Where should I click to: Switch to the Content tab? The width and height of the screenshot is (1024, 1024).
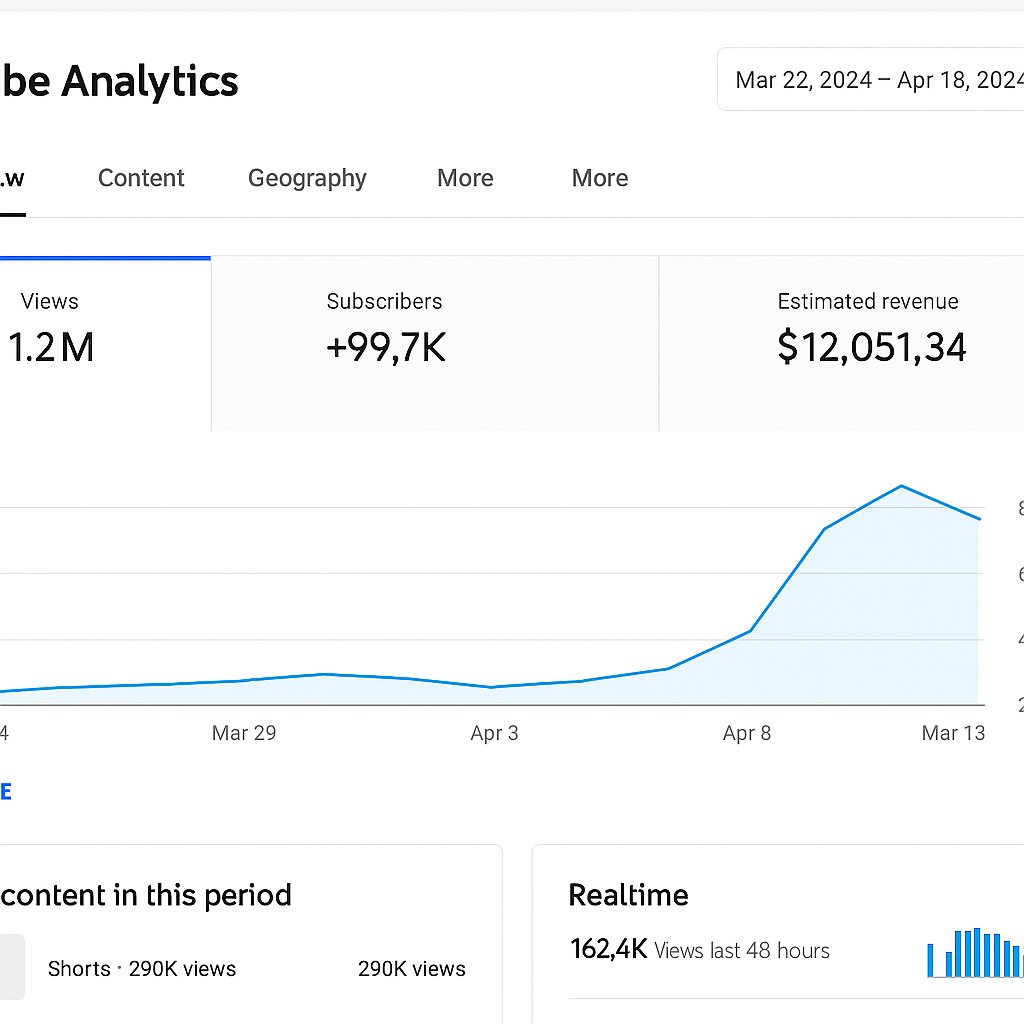click(x=141, y=178)
